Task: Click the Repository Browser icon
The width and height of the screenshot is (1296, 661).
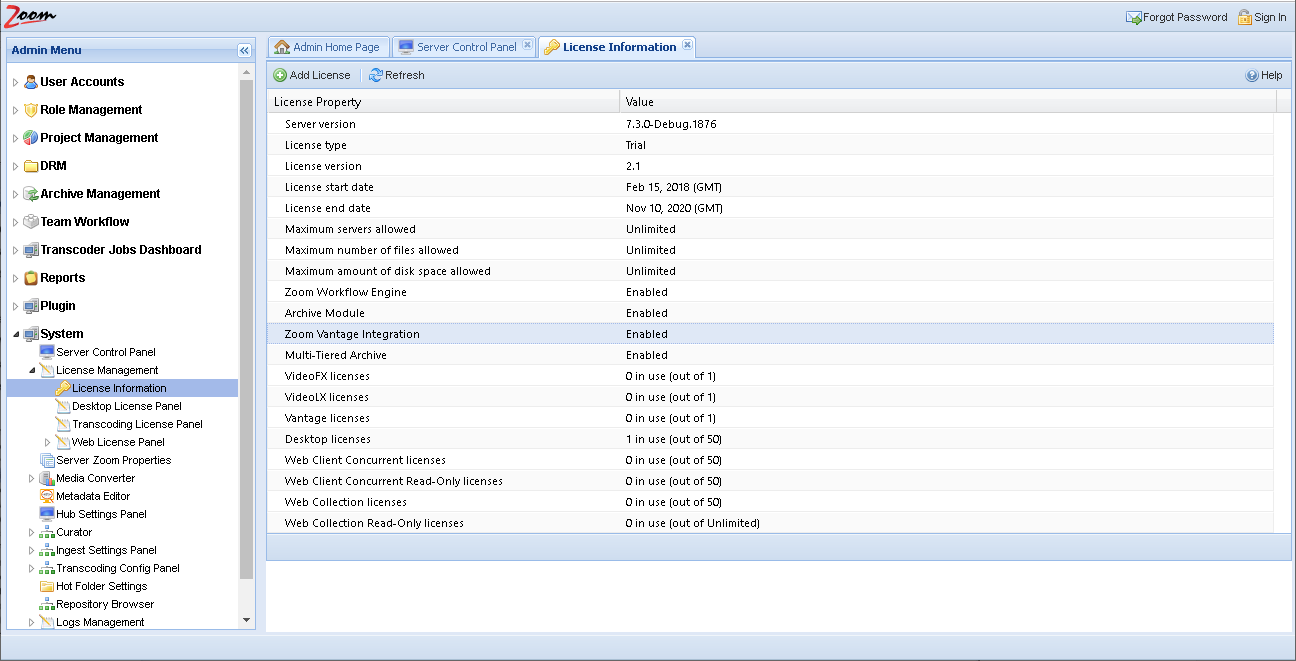Action: pyautogui.click(x=47, y=604)
